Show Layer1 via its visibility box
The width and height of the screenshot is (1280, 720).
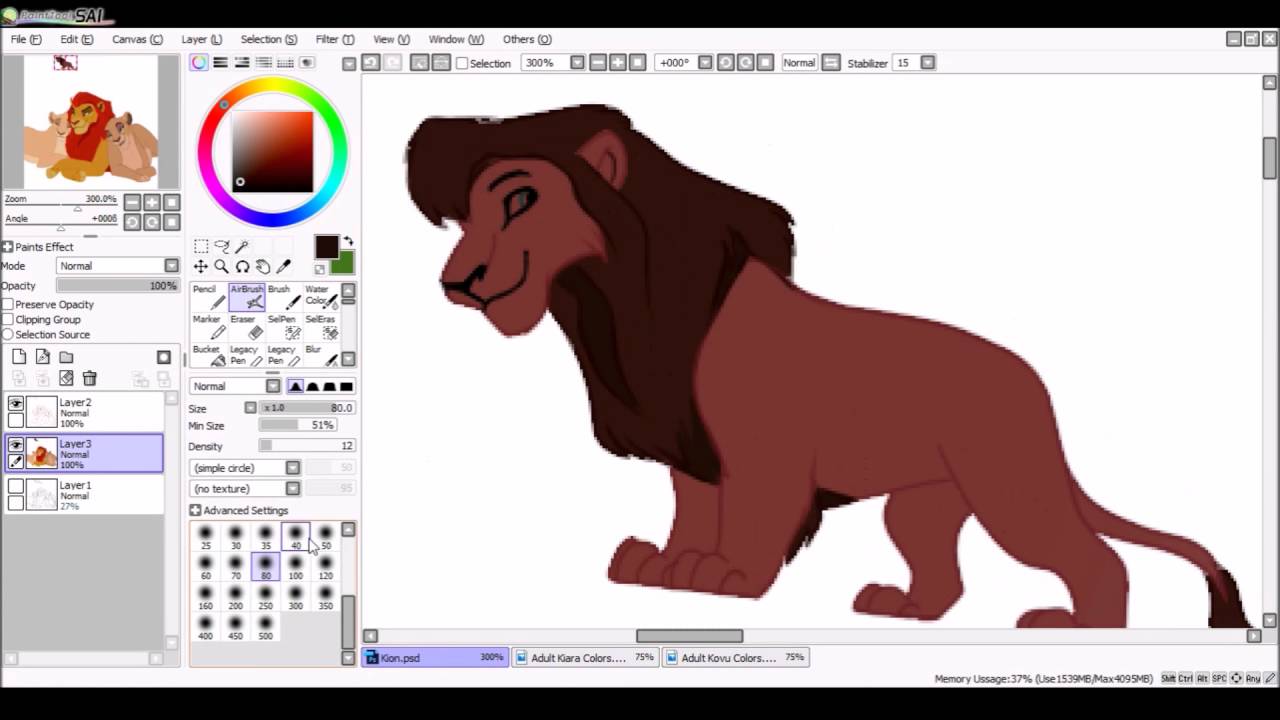click(x=15, y=487)
